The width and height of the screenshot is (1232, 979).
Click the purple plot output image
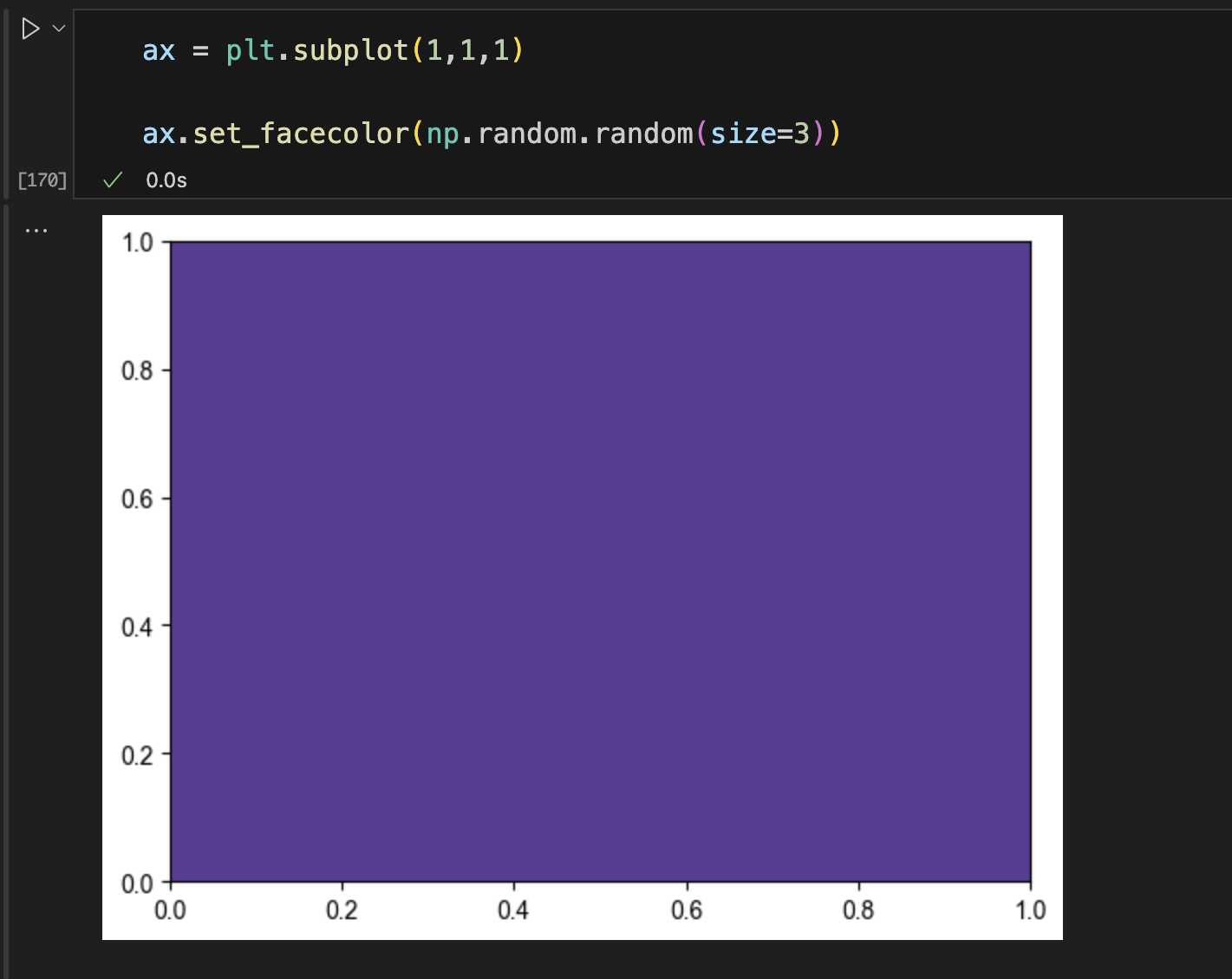pyautogui.click(x=583, y=578)
